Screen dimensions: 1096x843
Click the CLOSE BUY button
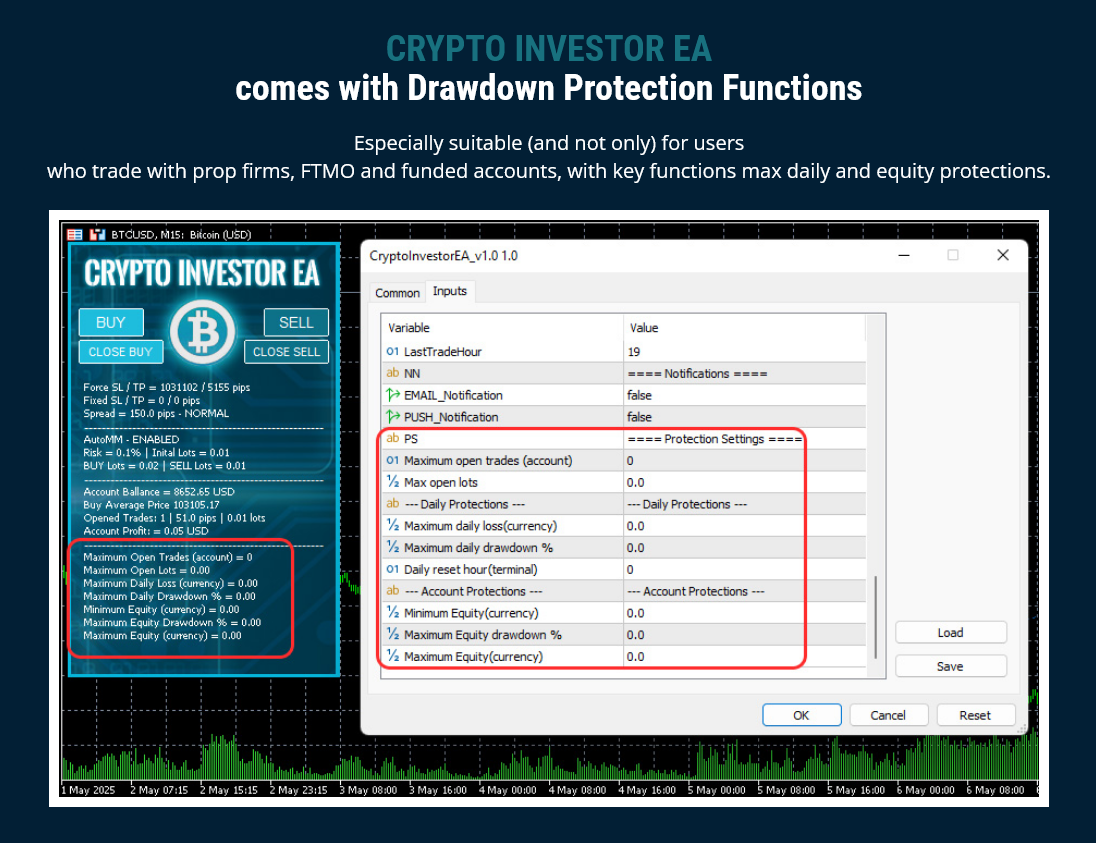pyautogui.click(x=120, y=352)
